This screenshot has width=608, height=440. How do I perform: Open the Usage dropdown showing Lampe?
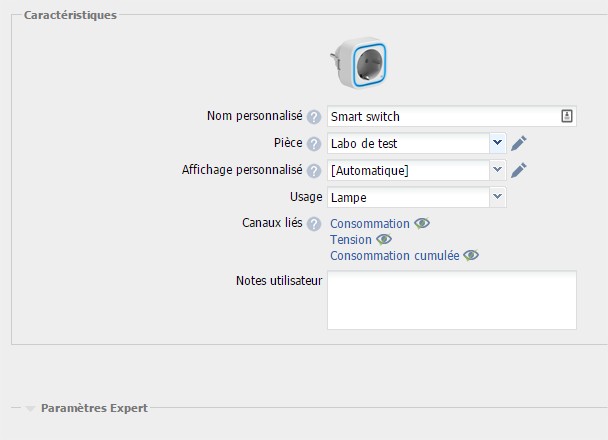(x=497, y=198)
